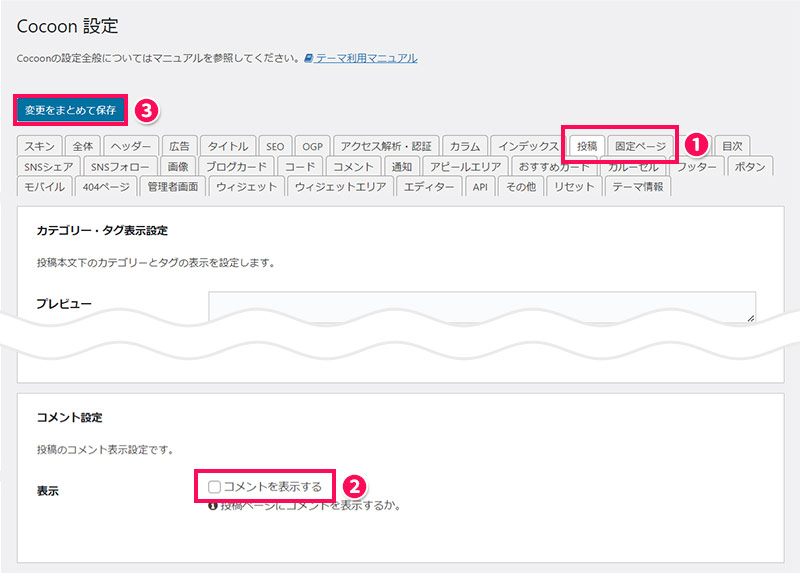
Task: Switch to the スキン tab
Action: [39, 146]
